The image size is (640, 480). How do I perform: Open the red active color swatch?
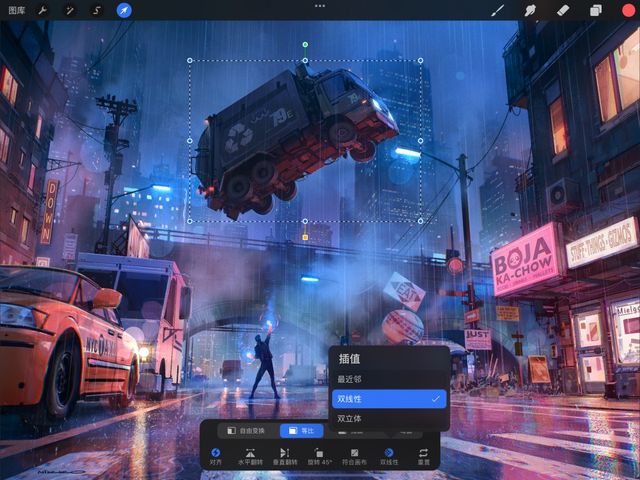click(x=629, y=10)
